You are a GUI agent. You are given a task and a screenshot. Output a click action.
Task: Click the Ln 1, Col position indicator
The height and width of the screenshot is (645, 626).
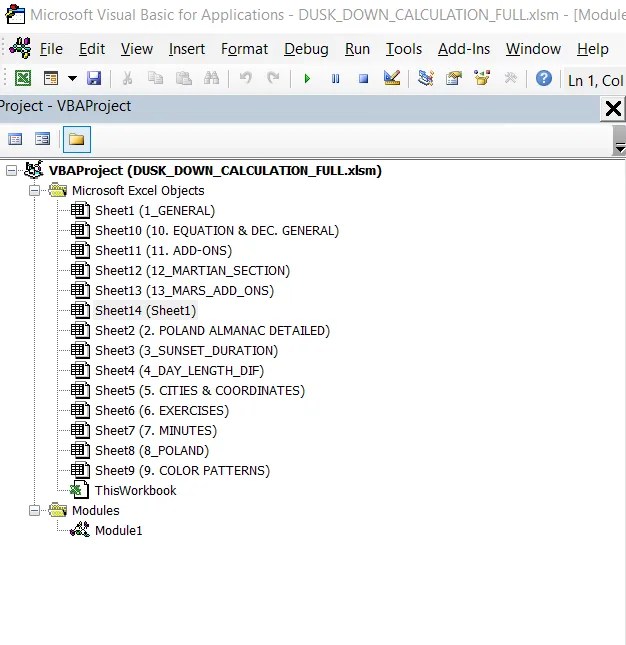click(x=595, y=80)
